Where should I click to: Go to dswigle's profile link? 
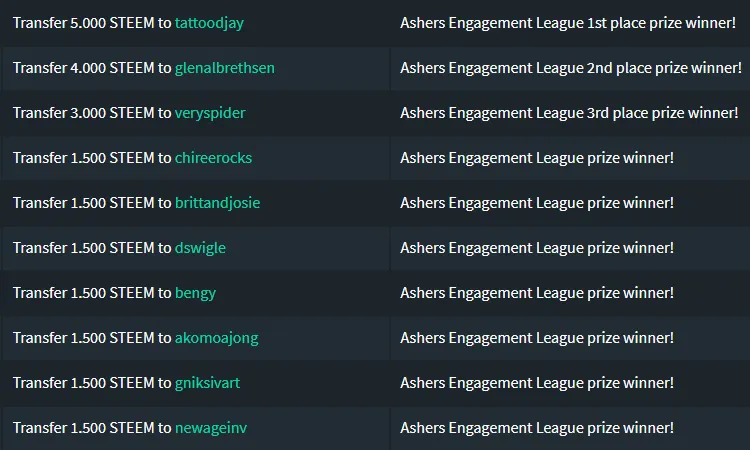click(200, 248)
